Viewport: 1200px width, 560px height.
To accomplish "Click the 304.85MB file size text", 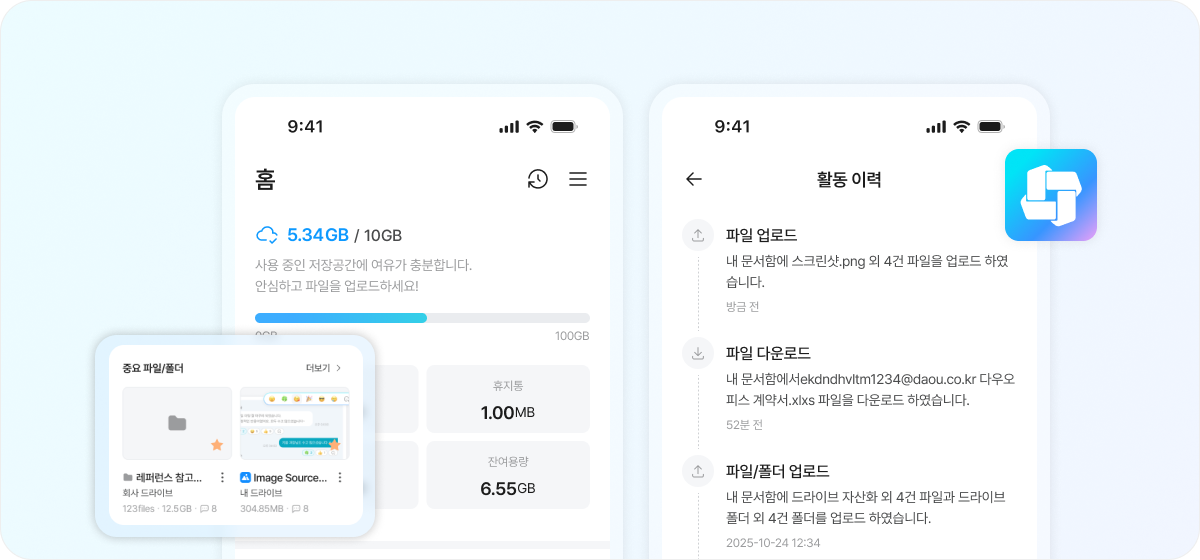I will click(262, 508).
